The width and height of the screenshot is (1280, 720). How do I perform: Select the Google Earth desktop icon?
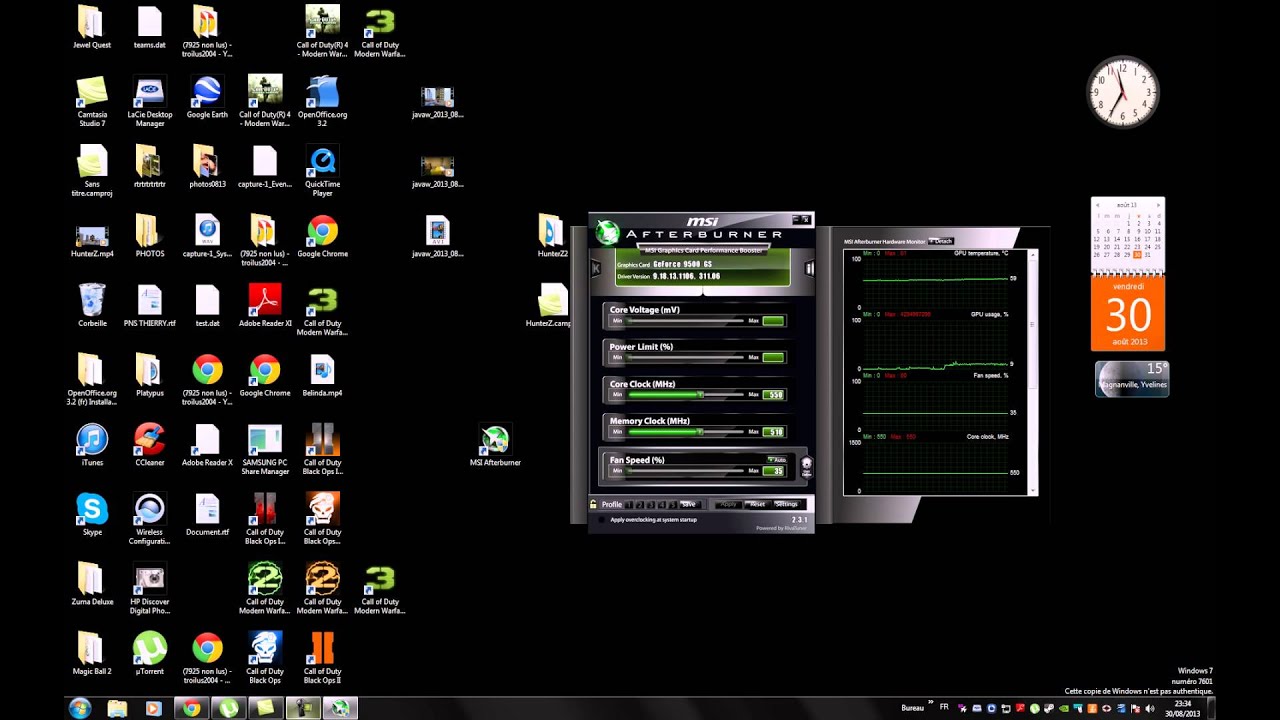click(207, 98)
